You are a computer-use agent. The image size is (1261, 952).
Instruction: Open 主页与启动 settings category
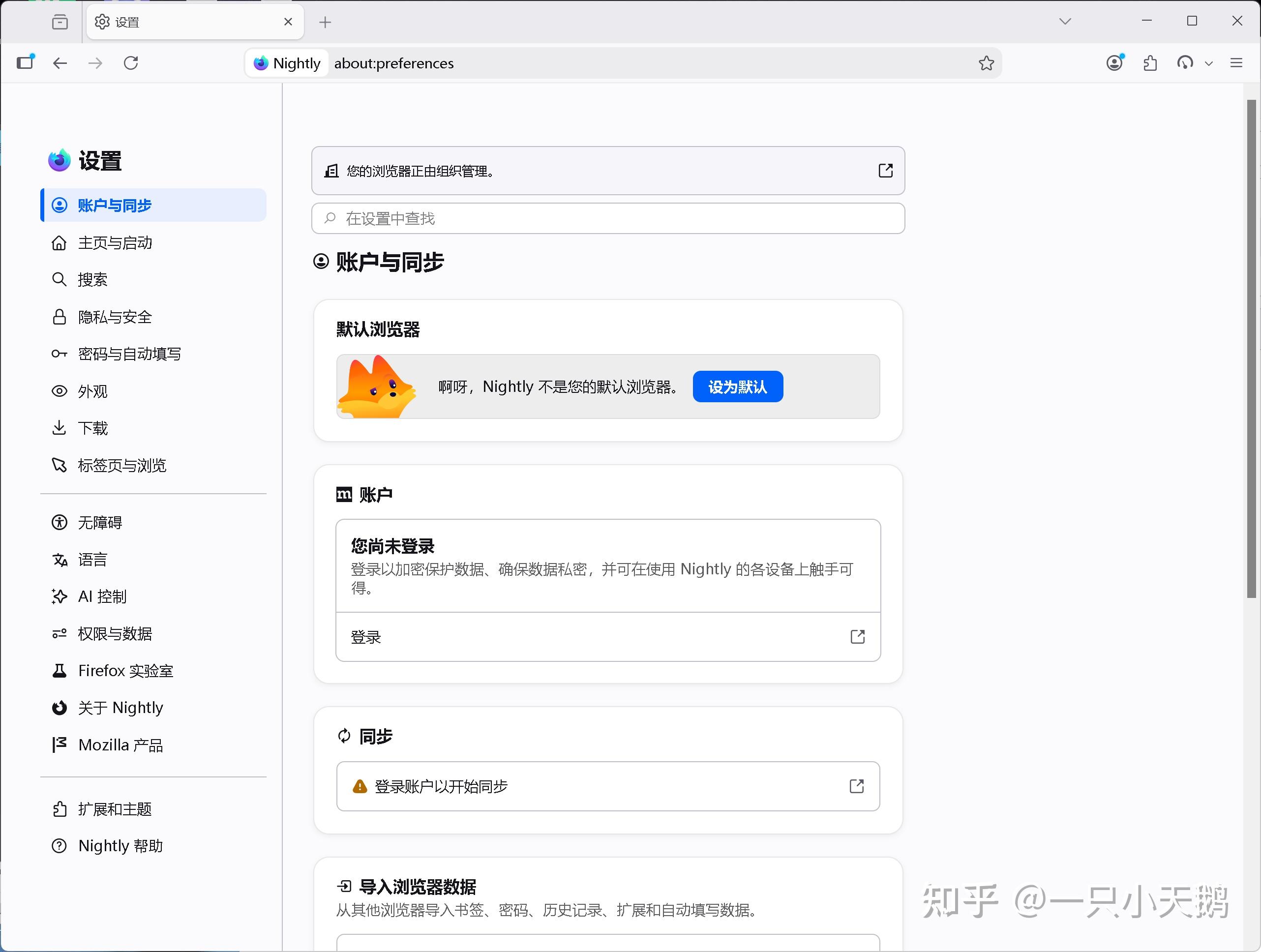pyautogui.click(x=153, y=243)
